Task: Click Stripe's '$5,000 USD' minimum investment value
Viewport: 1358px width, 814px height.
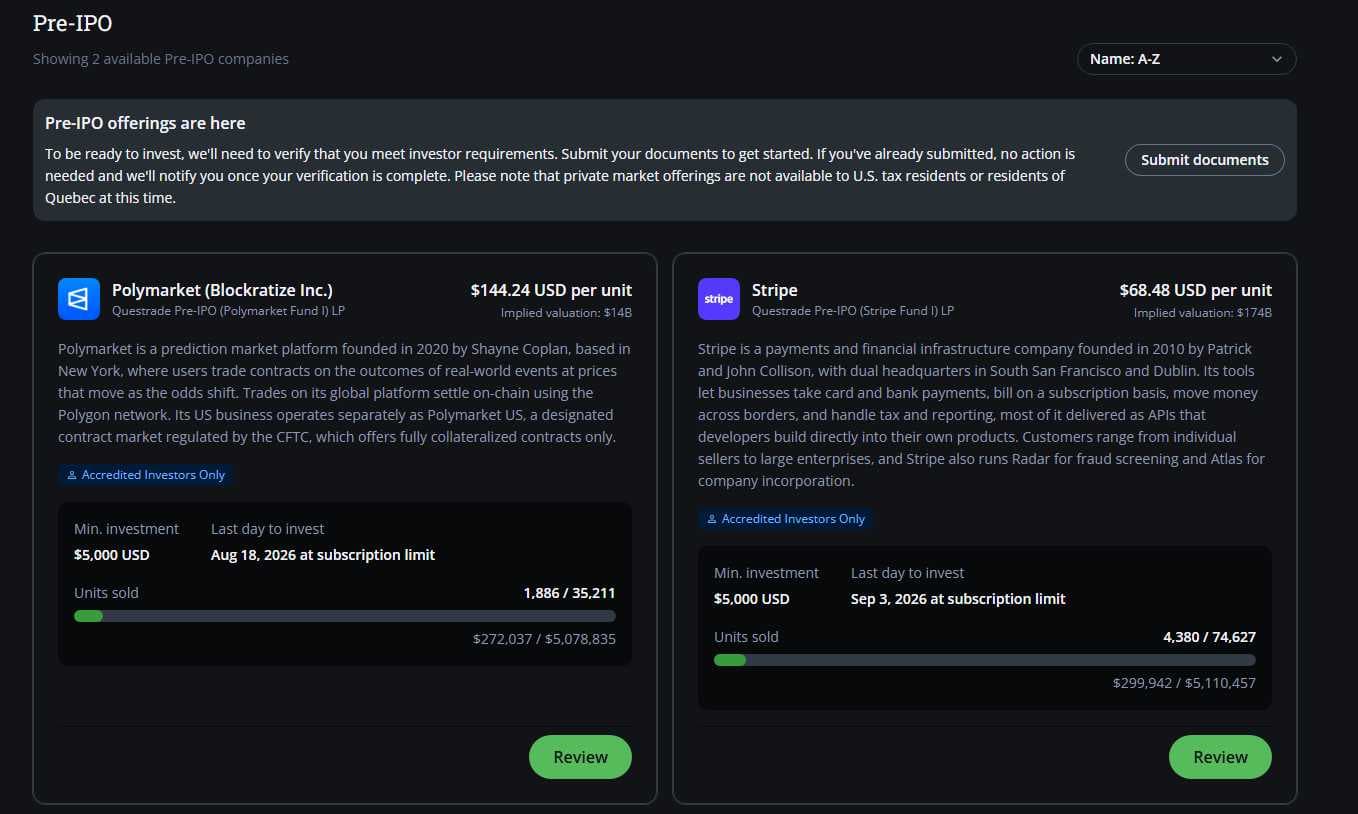Action: tap(752, 599)
